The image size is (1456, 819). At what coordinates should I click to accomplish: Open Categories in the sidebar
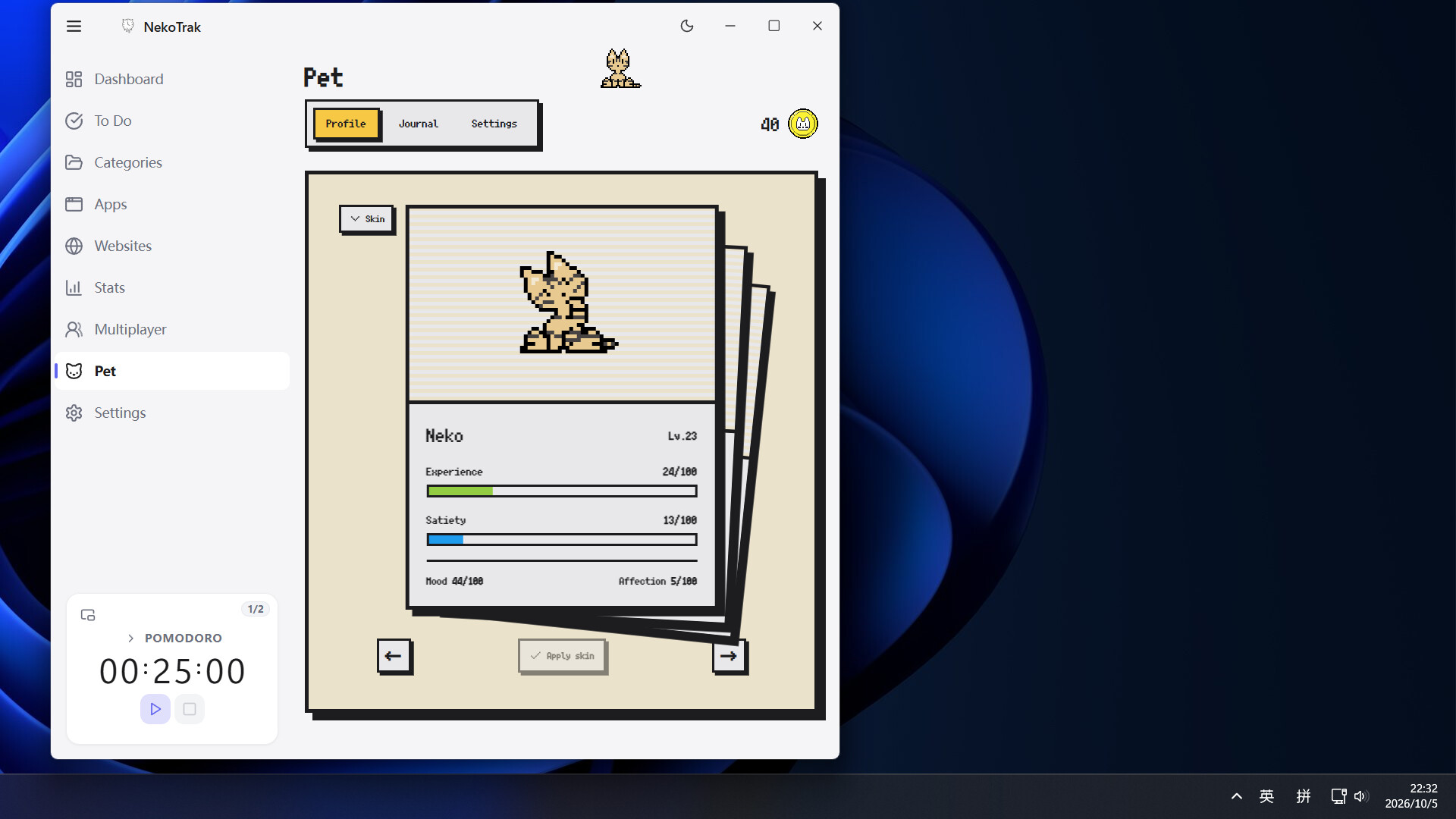[x=172, y=162]
